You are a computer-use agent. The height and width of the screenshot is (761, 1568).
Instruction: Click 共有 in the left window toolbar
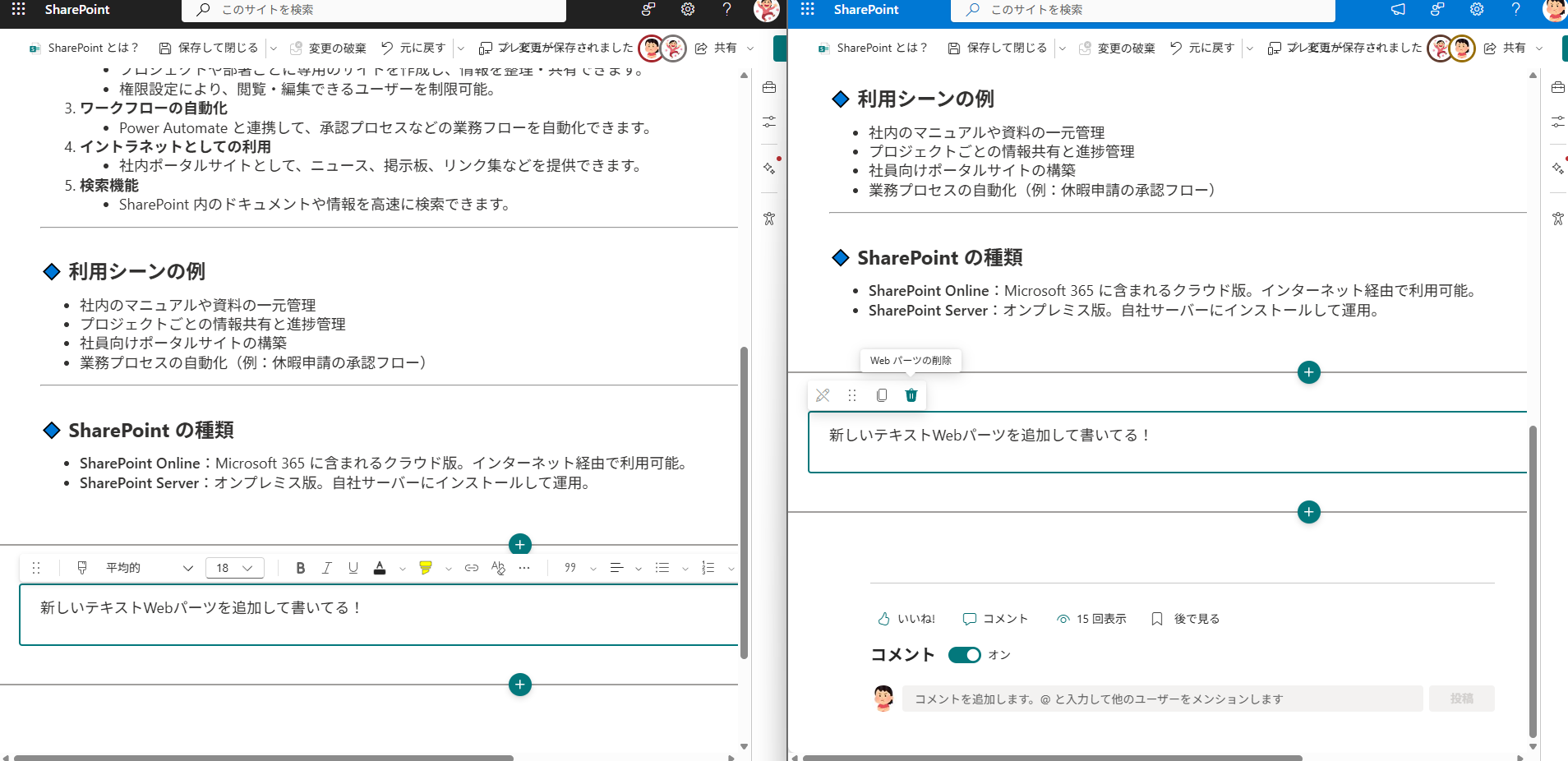716,48
